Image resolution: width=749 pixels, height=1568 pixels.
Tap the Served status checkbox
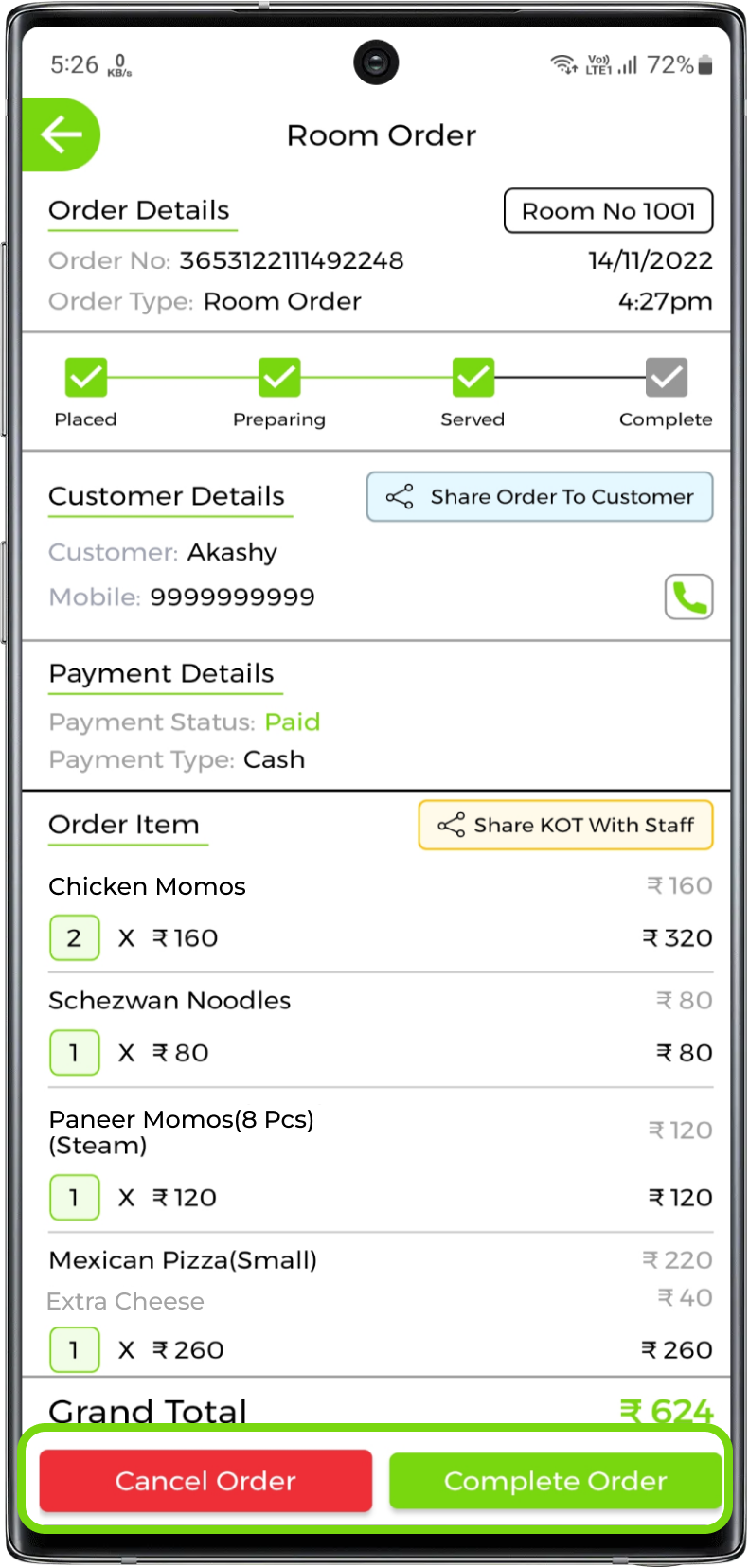[x=473, y=377]
